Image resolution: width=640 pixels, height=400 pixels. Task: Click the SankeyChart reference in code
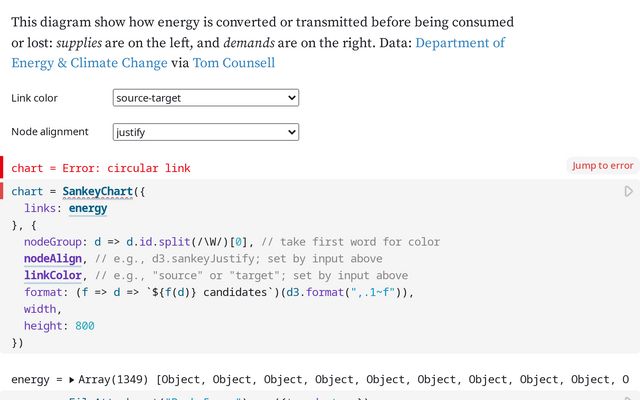click(x=101, y=191)
